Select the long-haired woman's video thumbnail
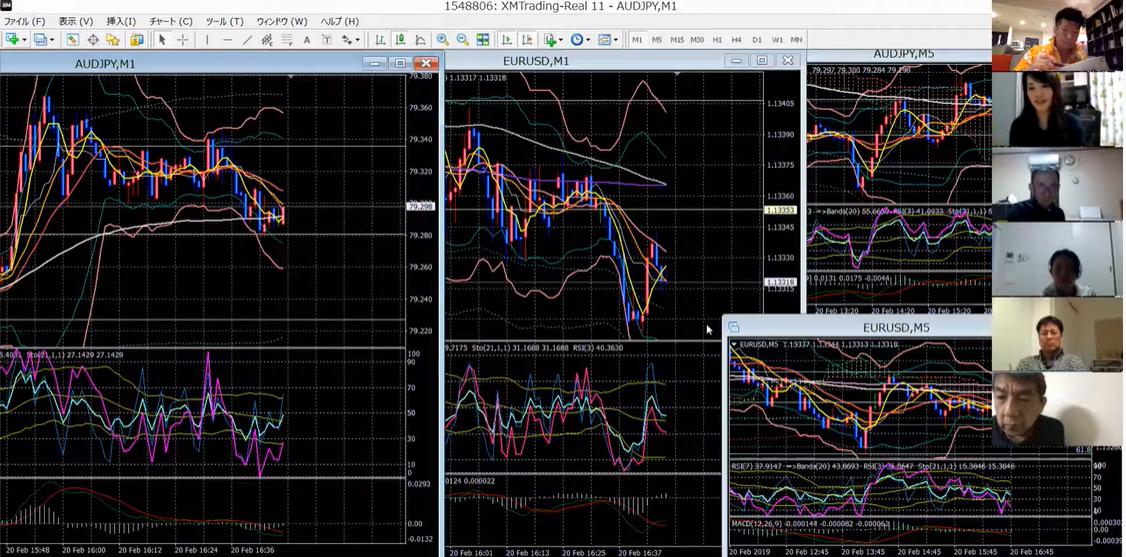Viewport: 1126px width, 557px height. (x=1058, y=110)
